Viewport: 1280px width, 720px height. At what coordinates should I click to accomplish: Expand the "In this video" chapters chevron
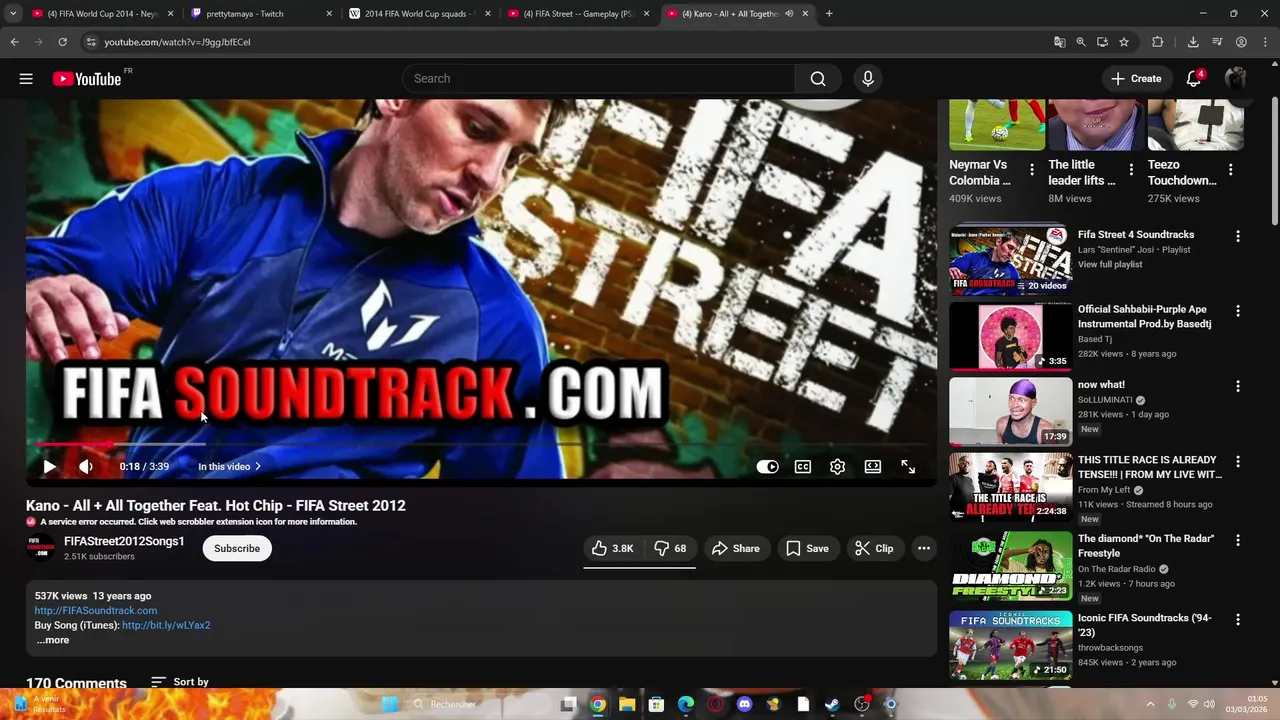coord(258,467)
